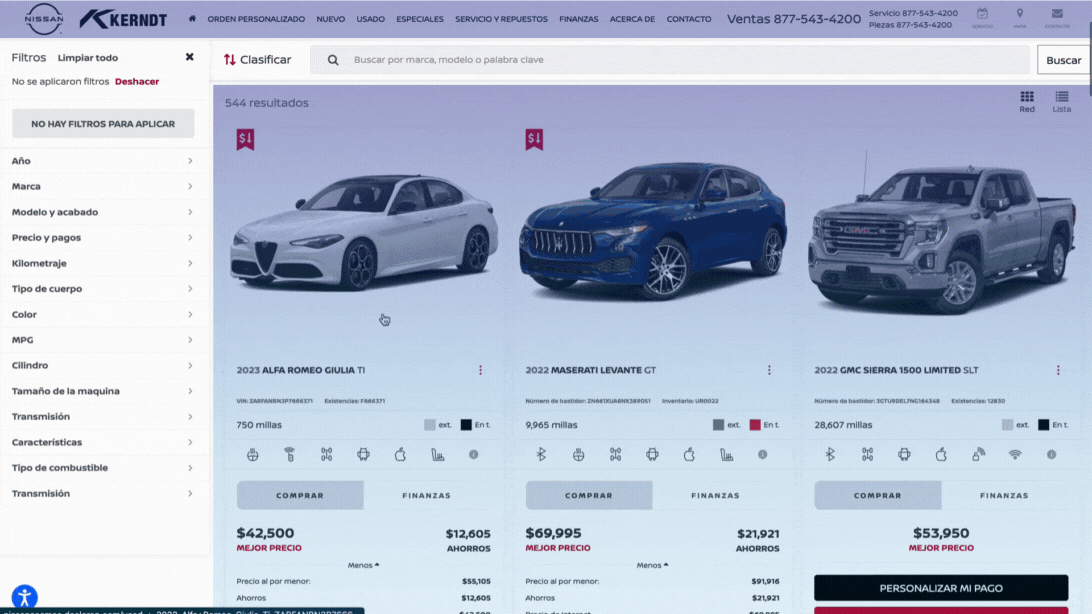The image size is (1092, 614).
Task: Click Bluetooth icon on Maserati Levante card
Action: tap(541, 455)
